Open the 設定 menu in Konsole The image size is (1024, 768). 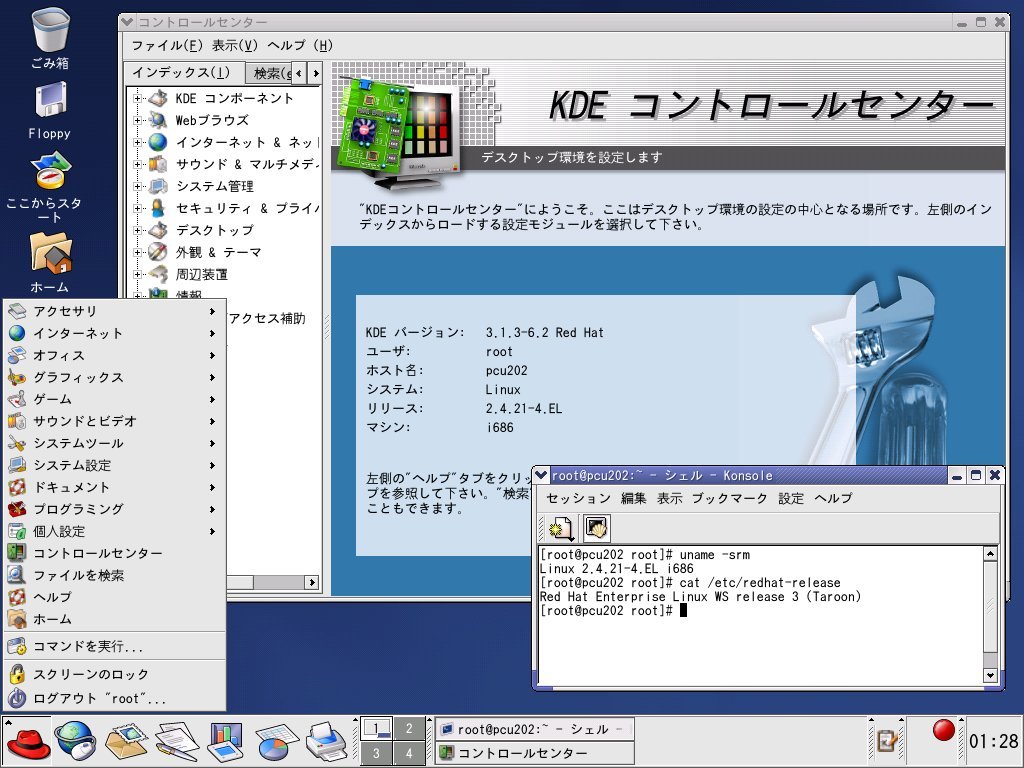tap(791, 498)
